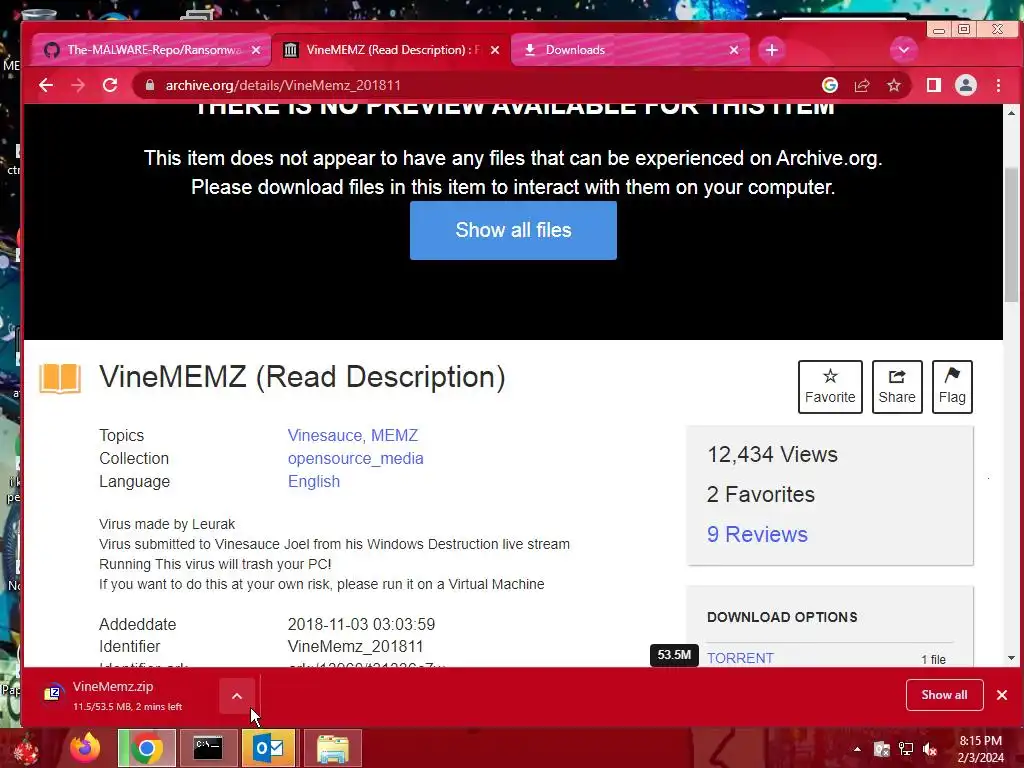
Task: Click the scrollbar up arrow
Action: point(1011,113)
